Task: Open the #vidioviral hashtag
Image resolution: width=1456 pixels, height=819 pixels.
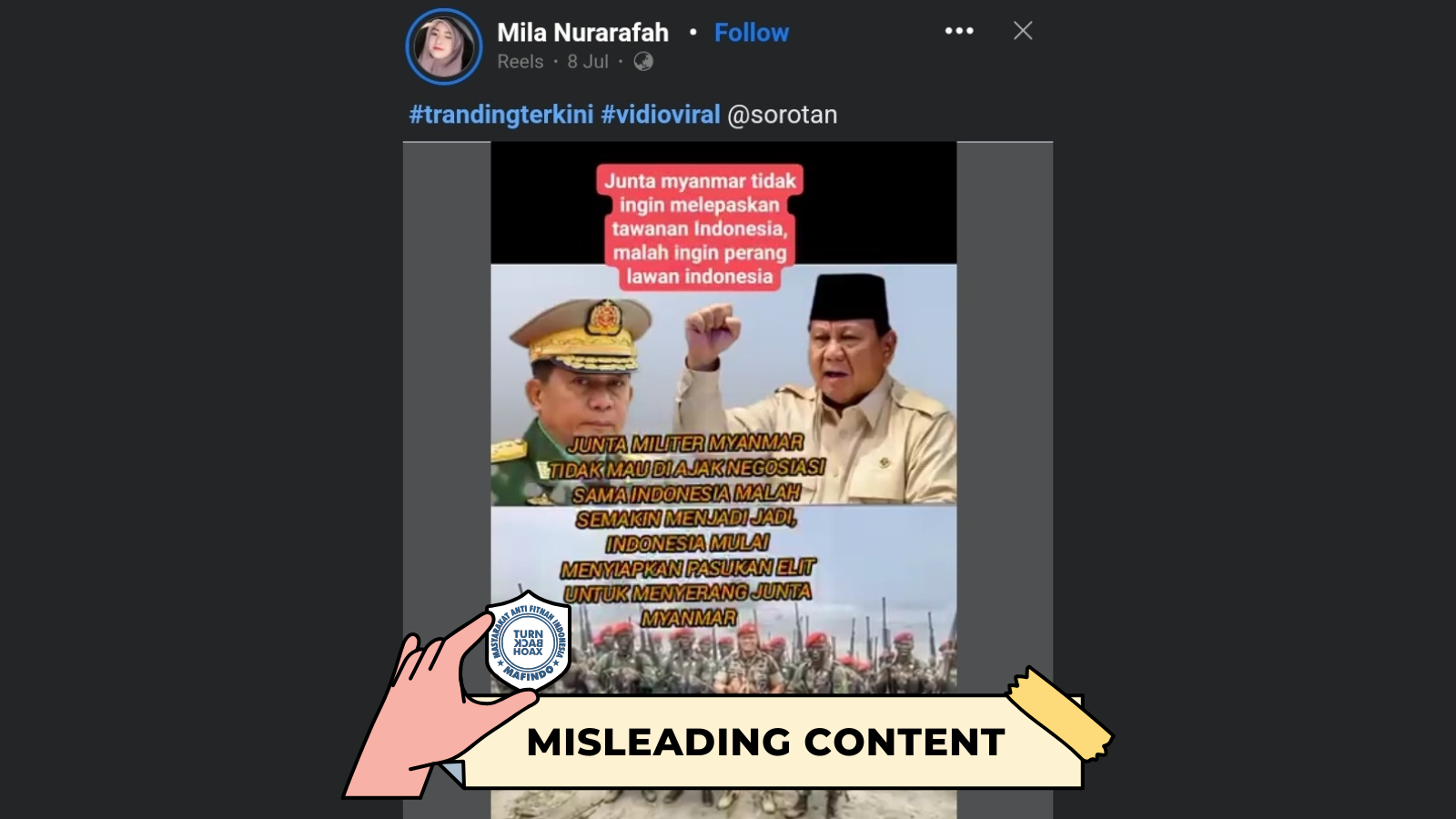Action: pyautogui.click(x=661, y=115)
